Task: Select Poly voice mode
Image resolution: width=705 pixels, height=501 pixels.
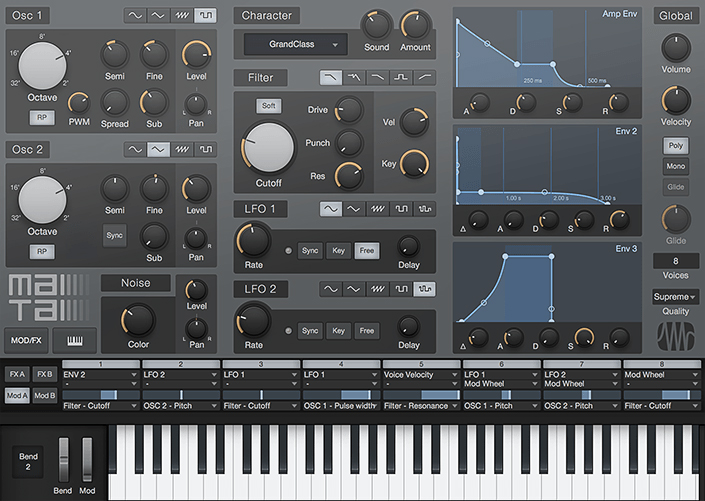Action: click(675, 145)
